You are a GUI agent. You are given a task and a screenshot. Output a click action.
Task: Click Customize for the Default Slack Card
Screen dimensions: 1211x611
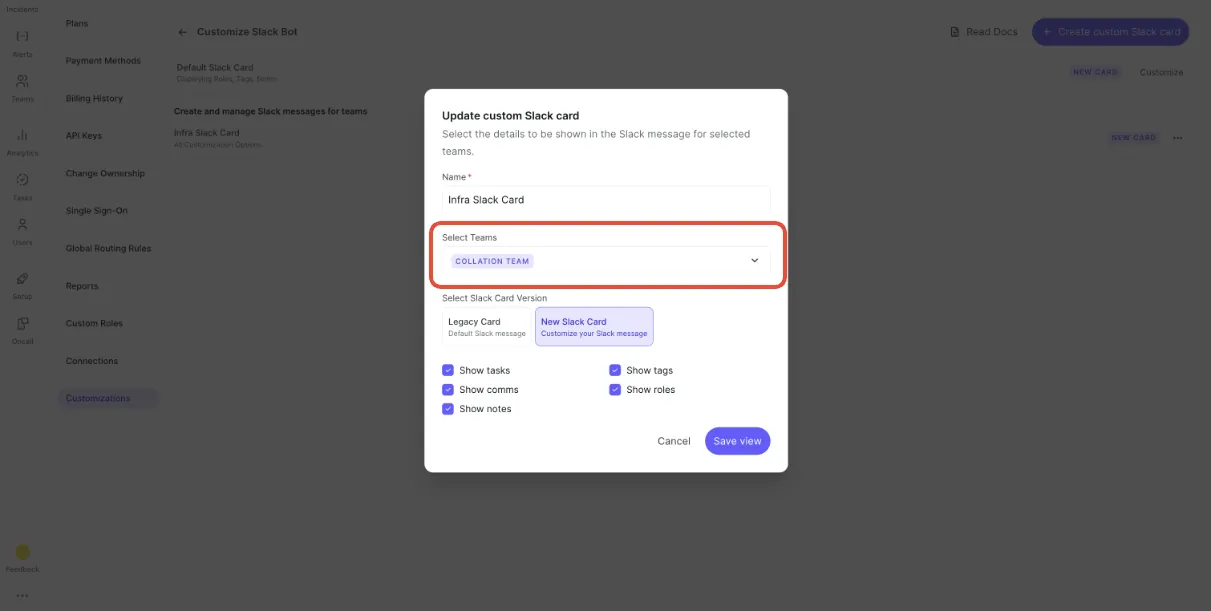(x=1161, y=72)
